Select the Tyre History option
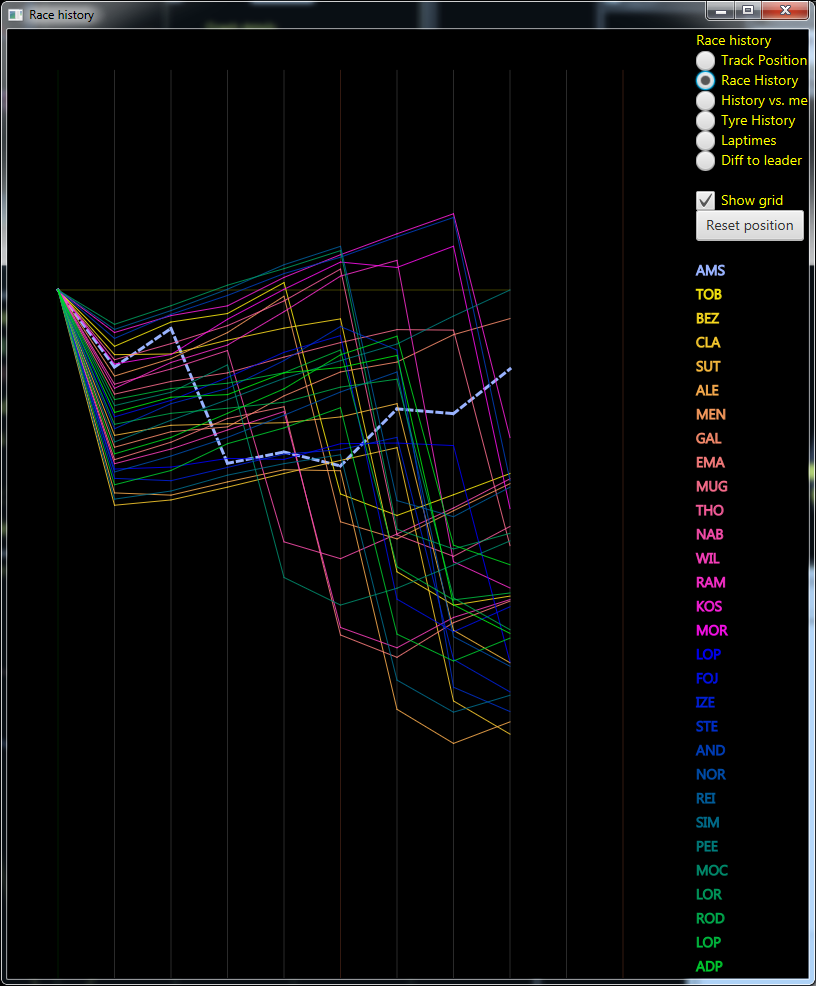Viewport: 816px width, 986px height. [705, 120]
